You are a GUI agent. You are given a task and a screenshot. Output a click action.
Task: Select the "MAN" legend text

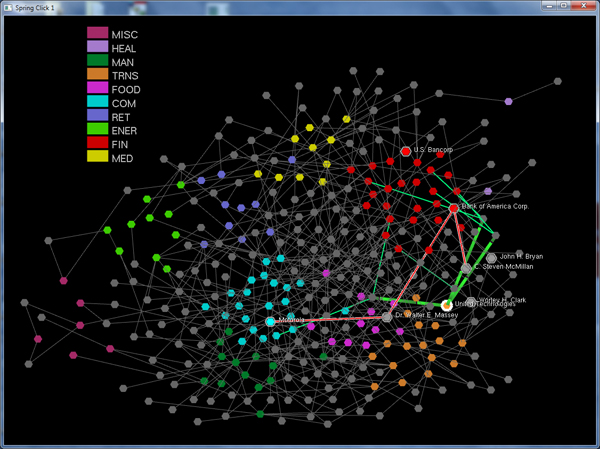pos(122,62)
